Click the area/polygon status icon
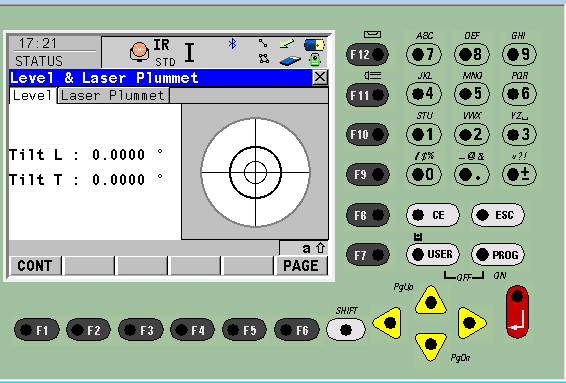The height and width of the screenshot is (383, 566). [x=264, y=58]
